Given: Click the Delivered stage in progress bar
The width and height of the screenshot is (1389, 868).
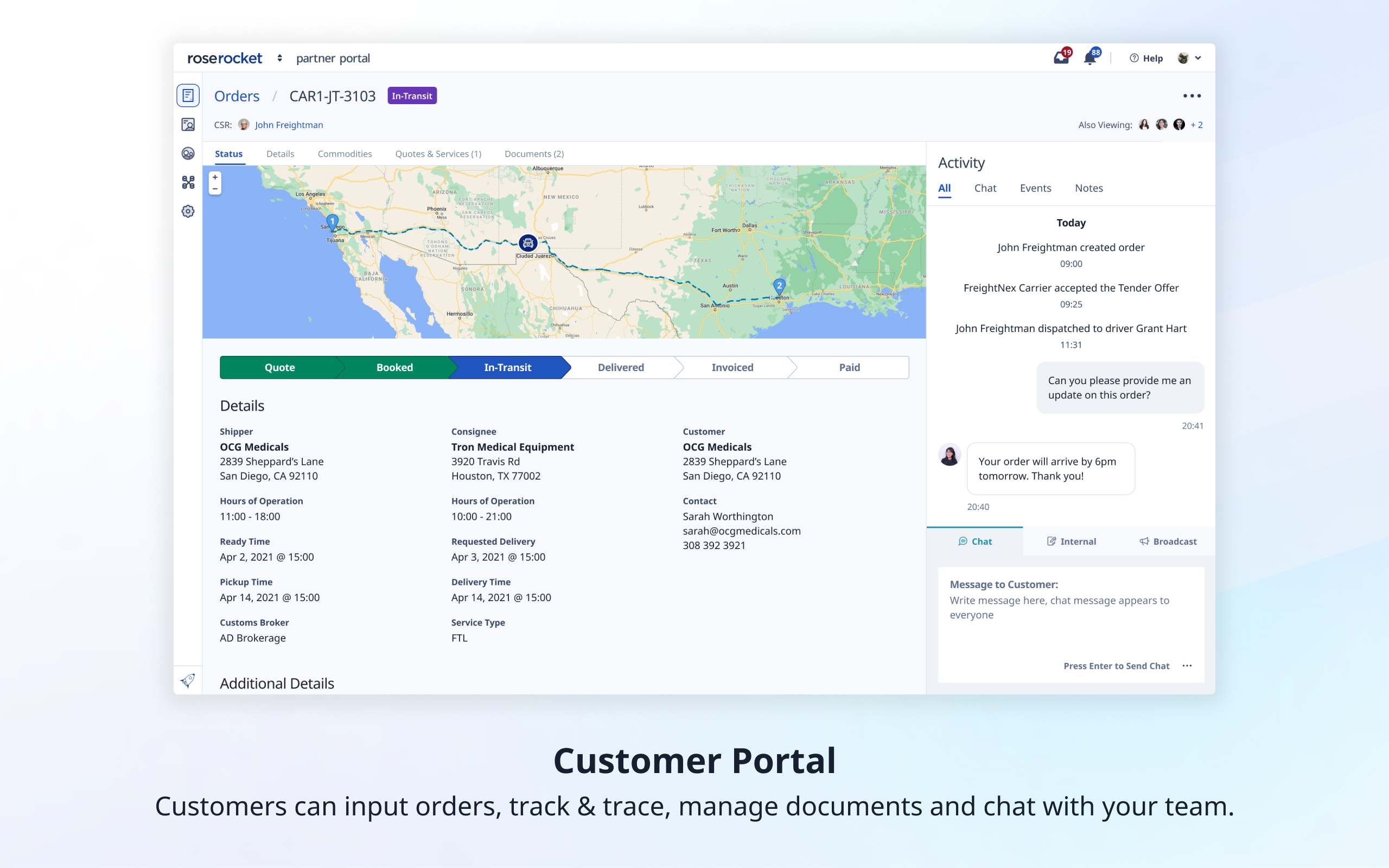Looking at the screenshot, I should 621,367.
